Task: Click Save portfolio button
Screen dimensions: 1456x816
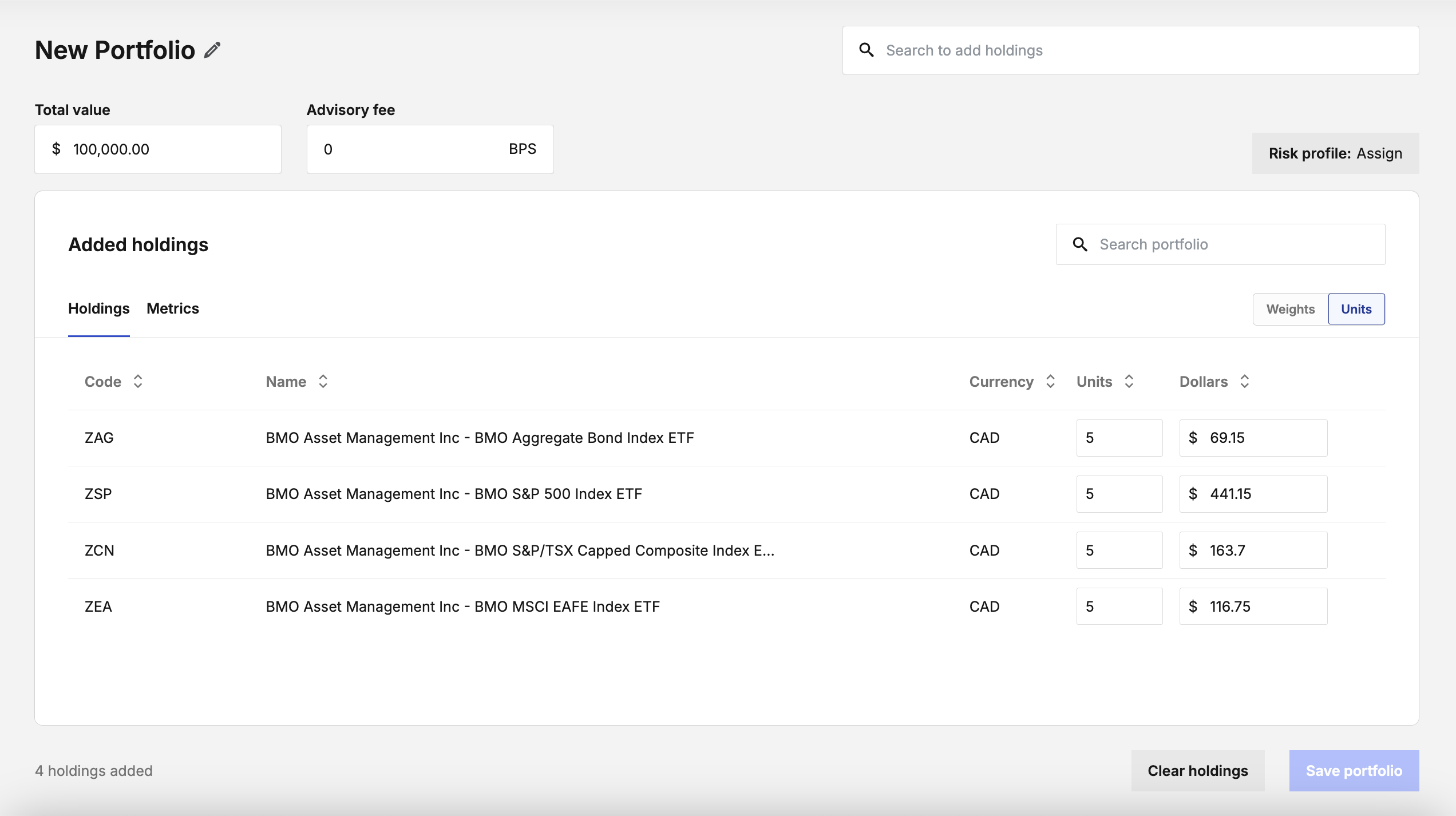Action: 1354,771
